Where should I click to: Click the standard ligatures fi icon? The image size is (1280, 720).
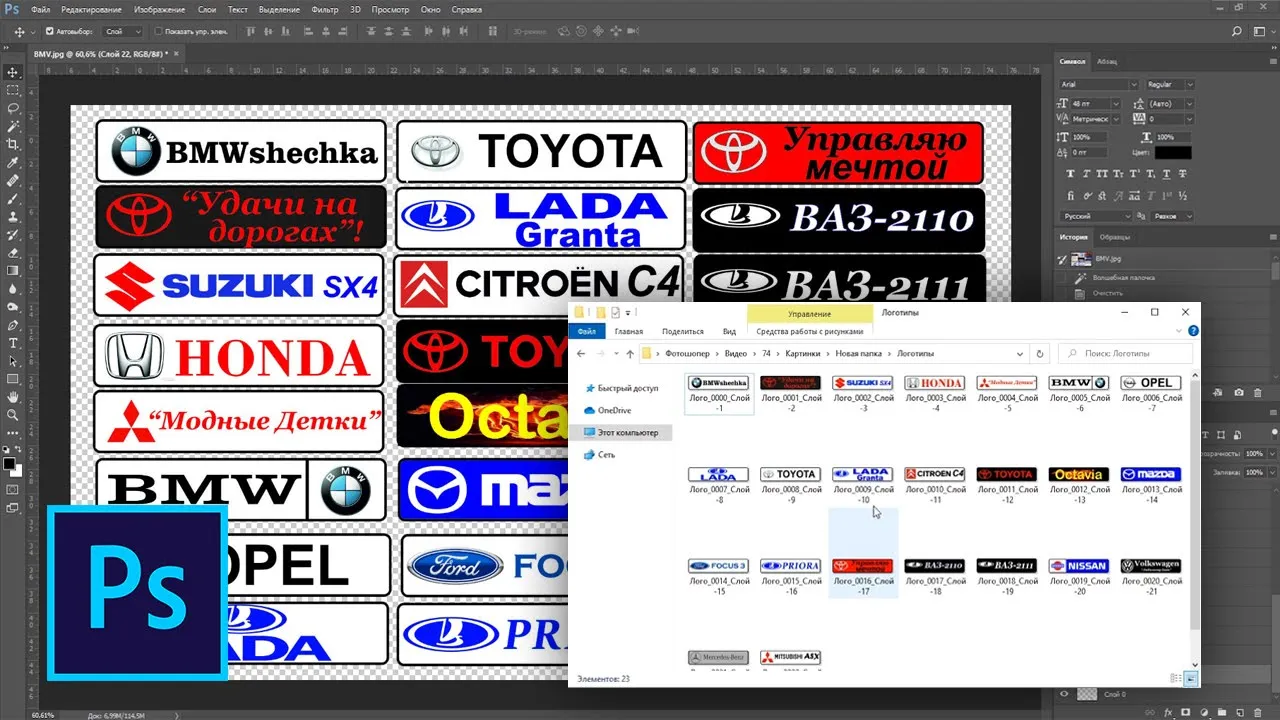click(1071, 197)
